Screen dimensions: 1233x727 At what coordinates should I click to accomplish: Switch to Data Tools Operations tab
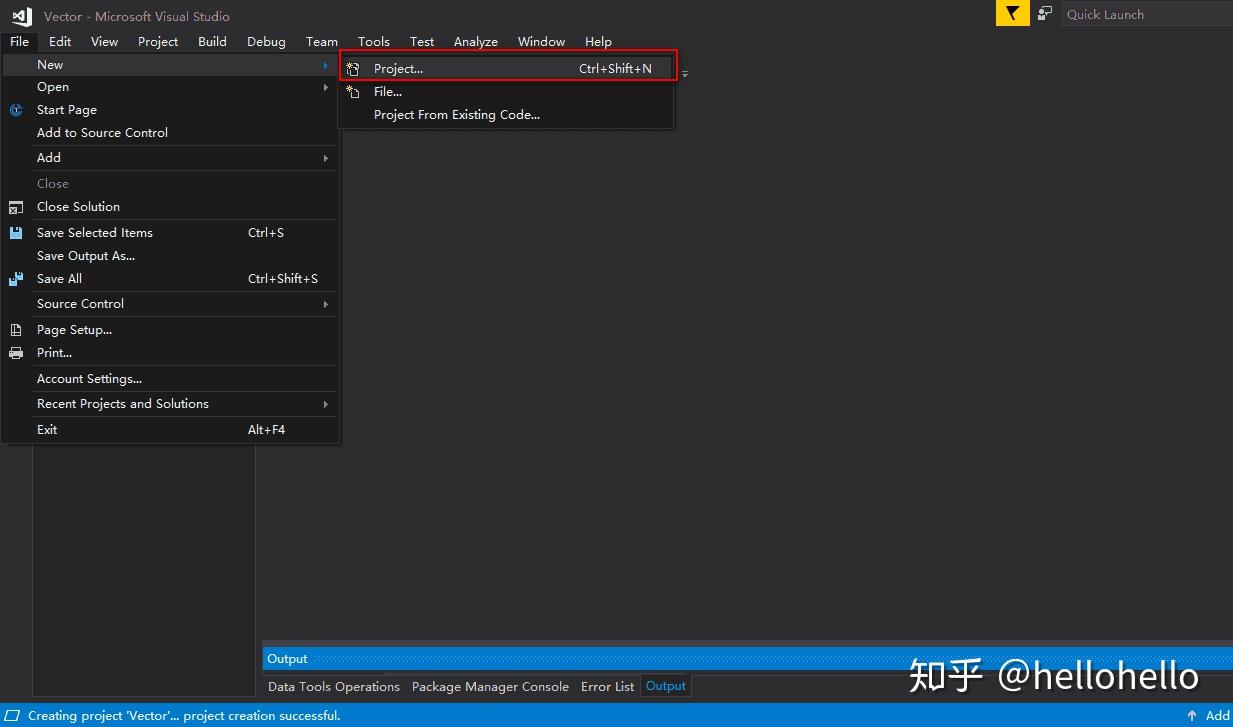pyautogui.click(x=334, y=687)
